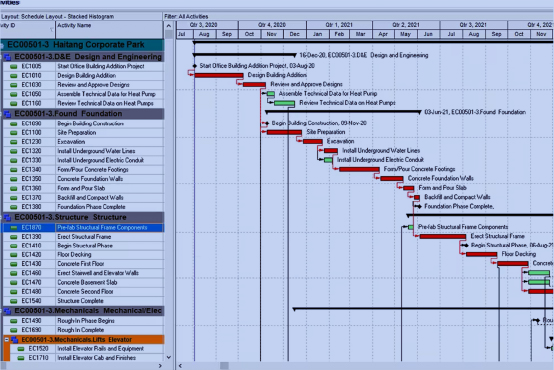
Task: Select the Haitang Corporate Park project band
Action: pyautogui.click(x=82, y=45)
